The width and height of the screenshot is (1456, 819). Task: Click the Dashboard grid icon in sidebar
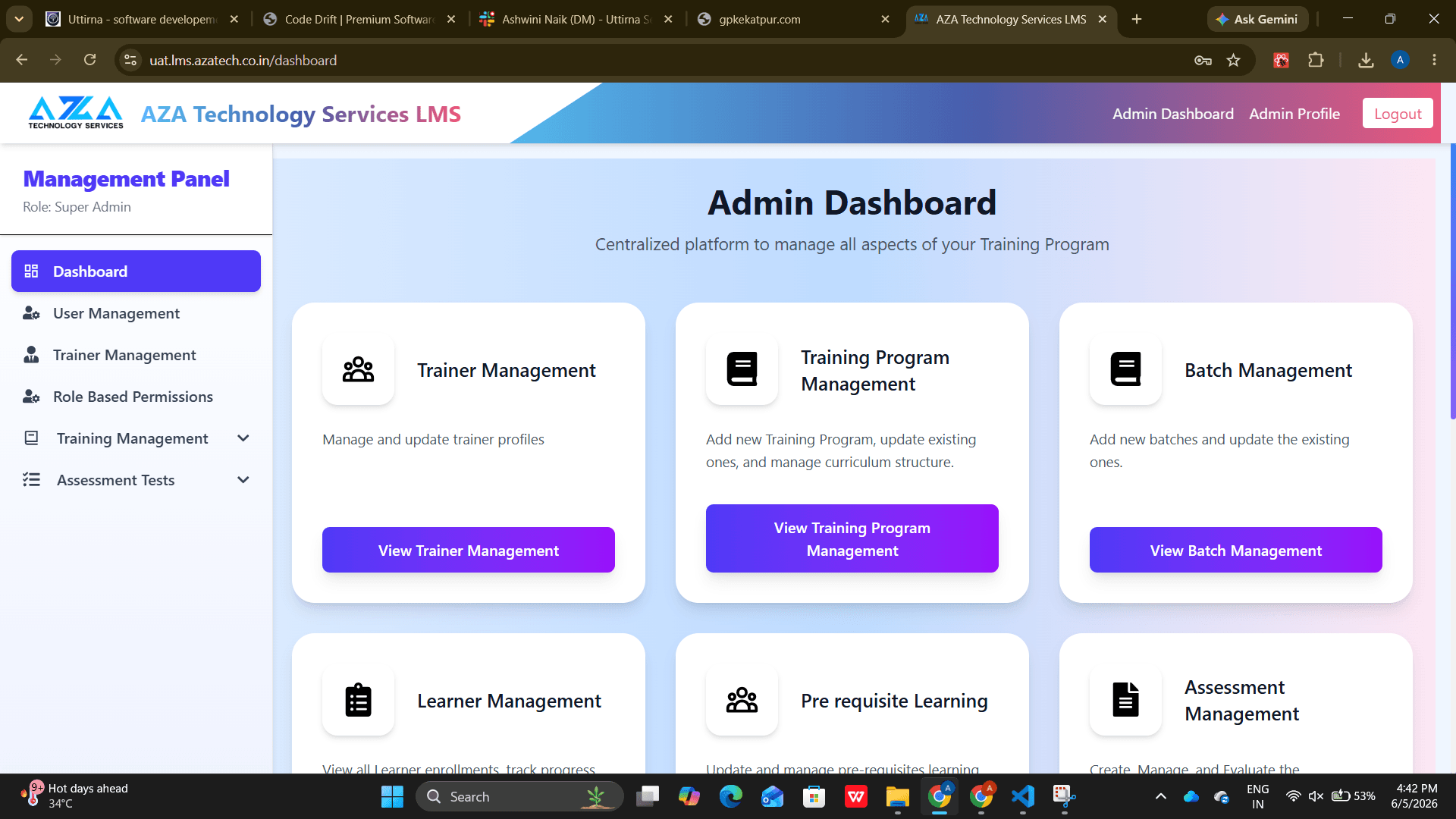tap(31, 271)
